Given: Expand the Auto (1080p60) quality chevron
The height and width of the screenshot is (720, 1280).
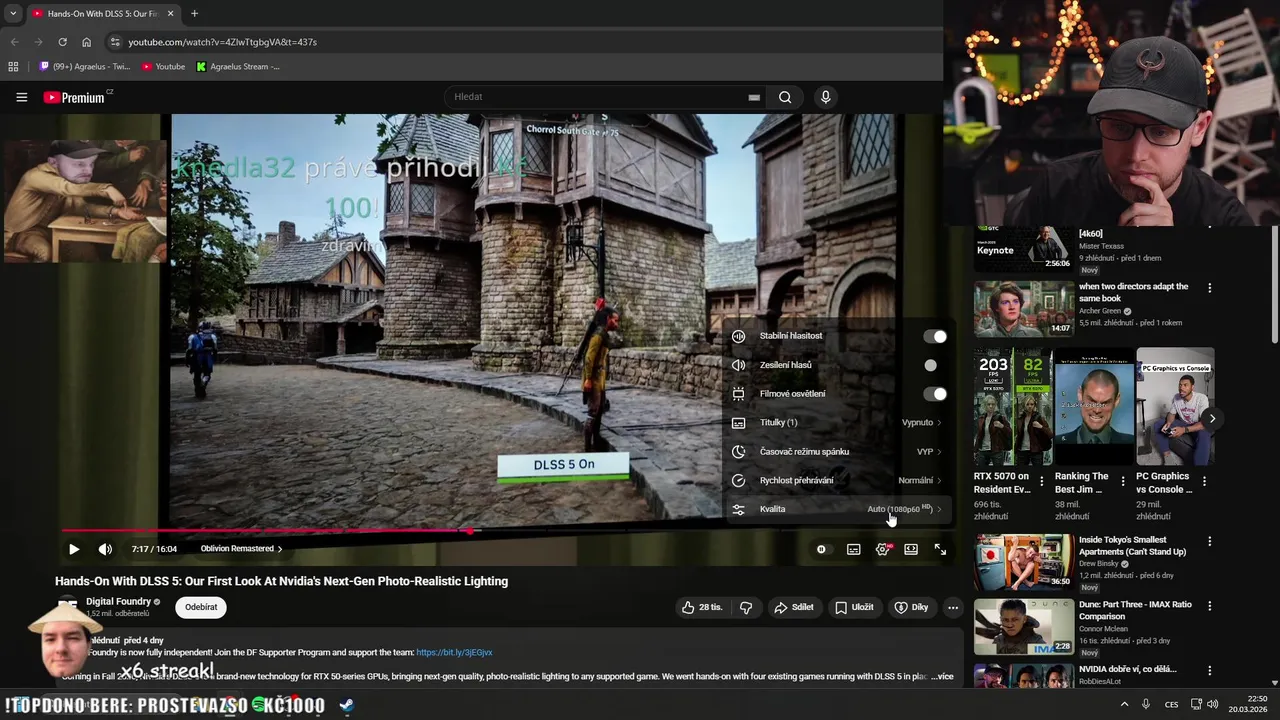Looking at the screenshot, I should (x=939, y=509).
